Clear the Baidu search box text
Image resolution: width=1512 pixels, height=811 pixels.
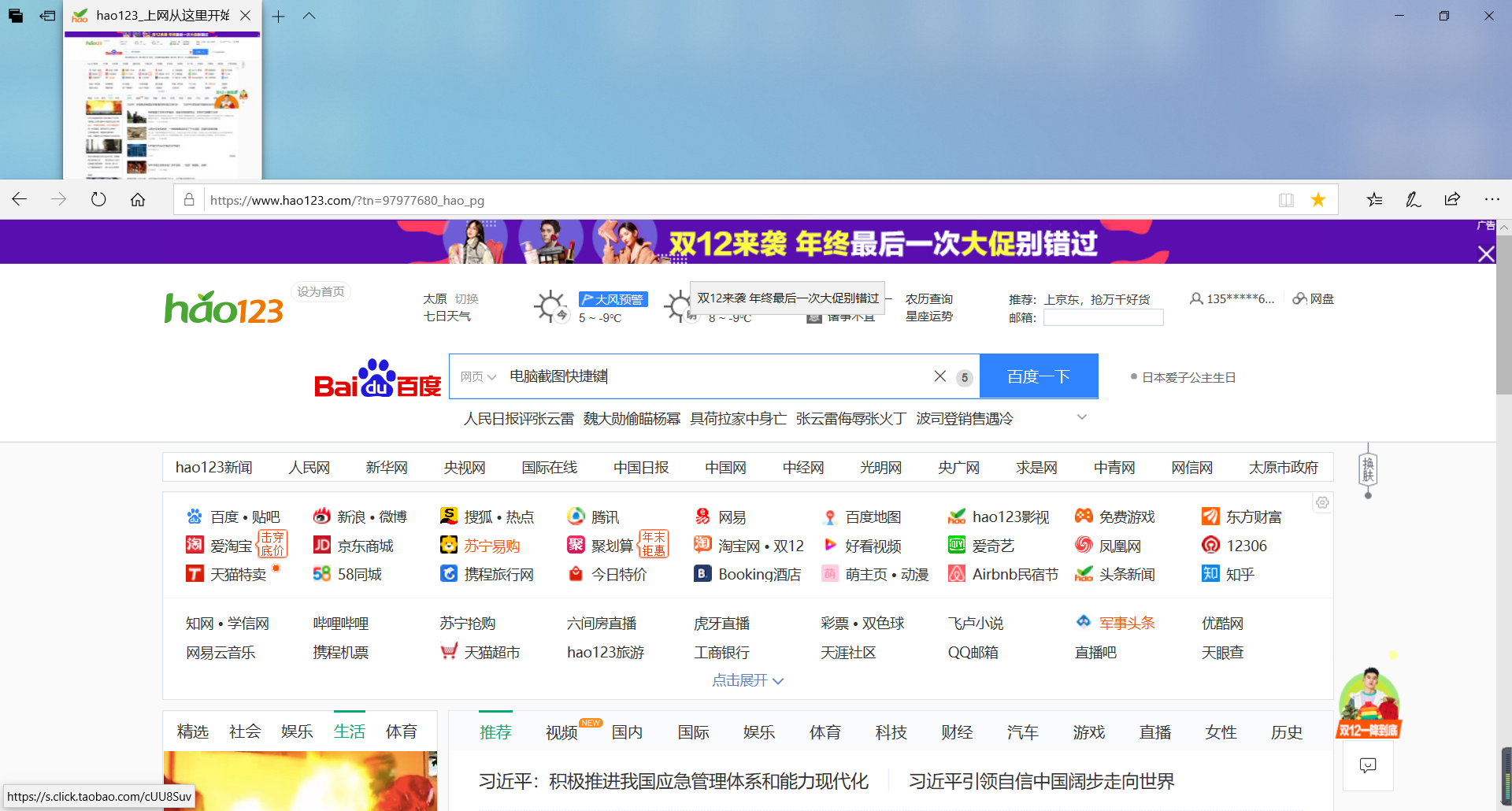pyautogui.click(x=940, y=376)
